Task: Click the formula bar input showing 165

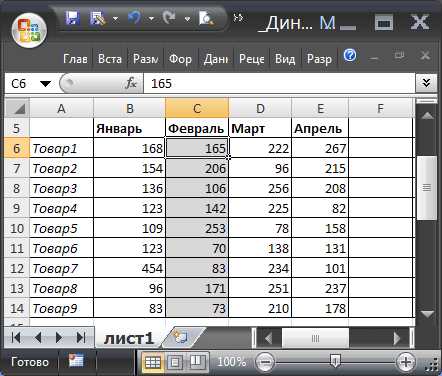Action: [279, 83]
